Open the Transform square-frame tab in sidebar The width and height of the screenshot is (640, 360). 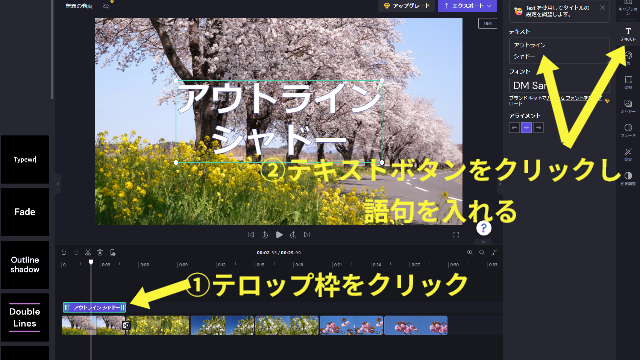(628, 82)
